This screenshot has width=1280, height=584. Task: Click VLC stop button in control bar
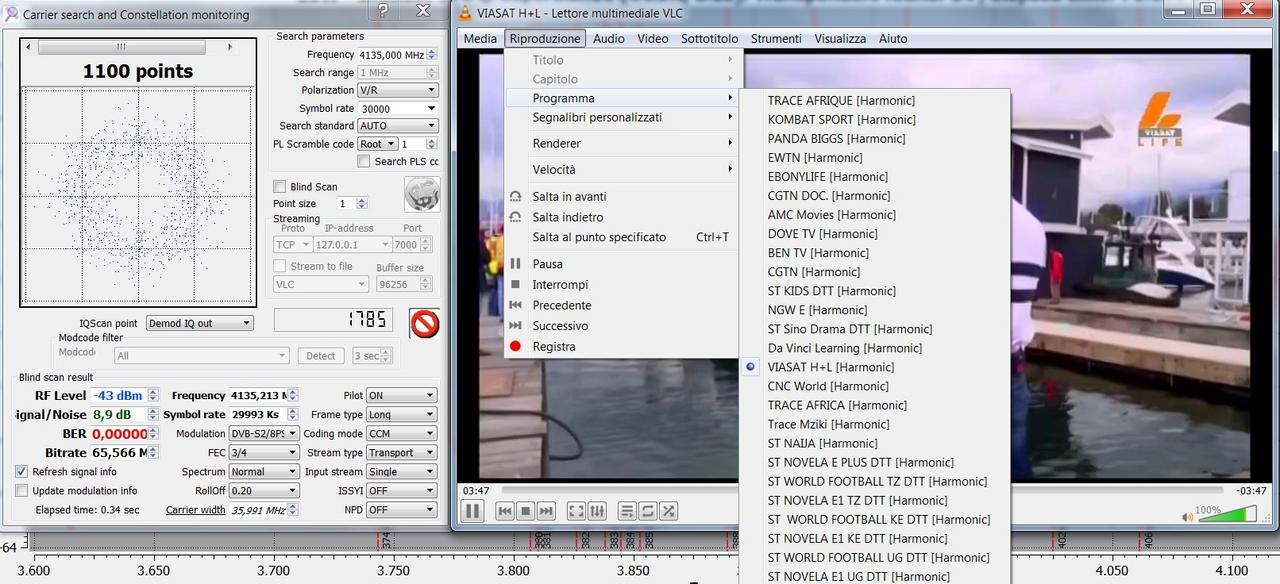(525, 511)
